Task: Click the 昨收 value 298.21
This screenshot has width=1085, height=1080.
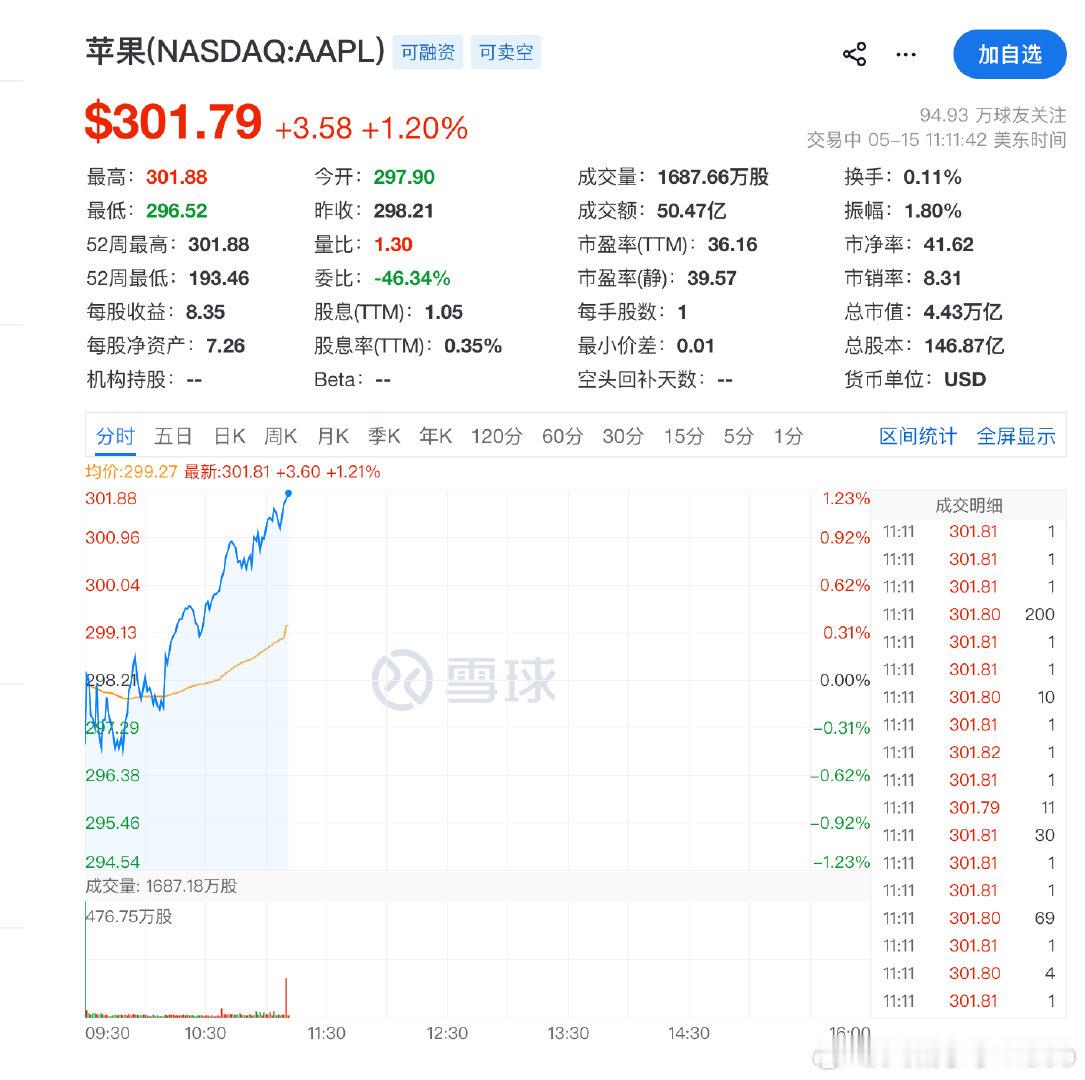Action: click(403, 211)
